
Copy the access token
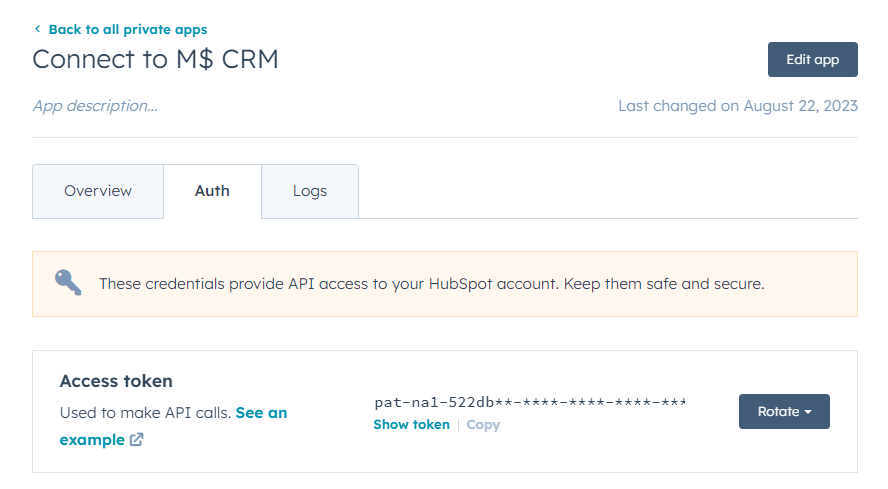pyautogui.click(x=483, y=425)
